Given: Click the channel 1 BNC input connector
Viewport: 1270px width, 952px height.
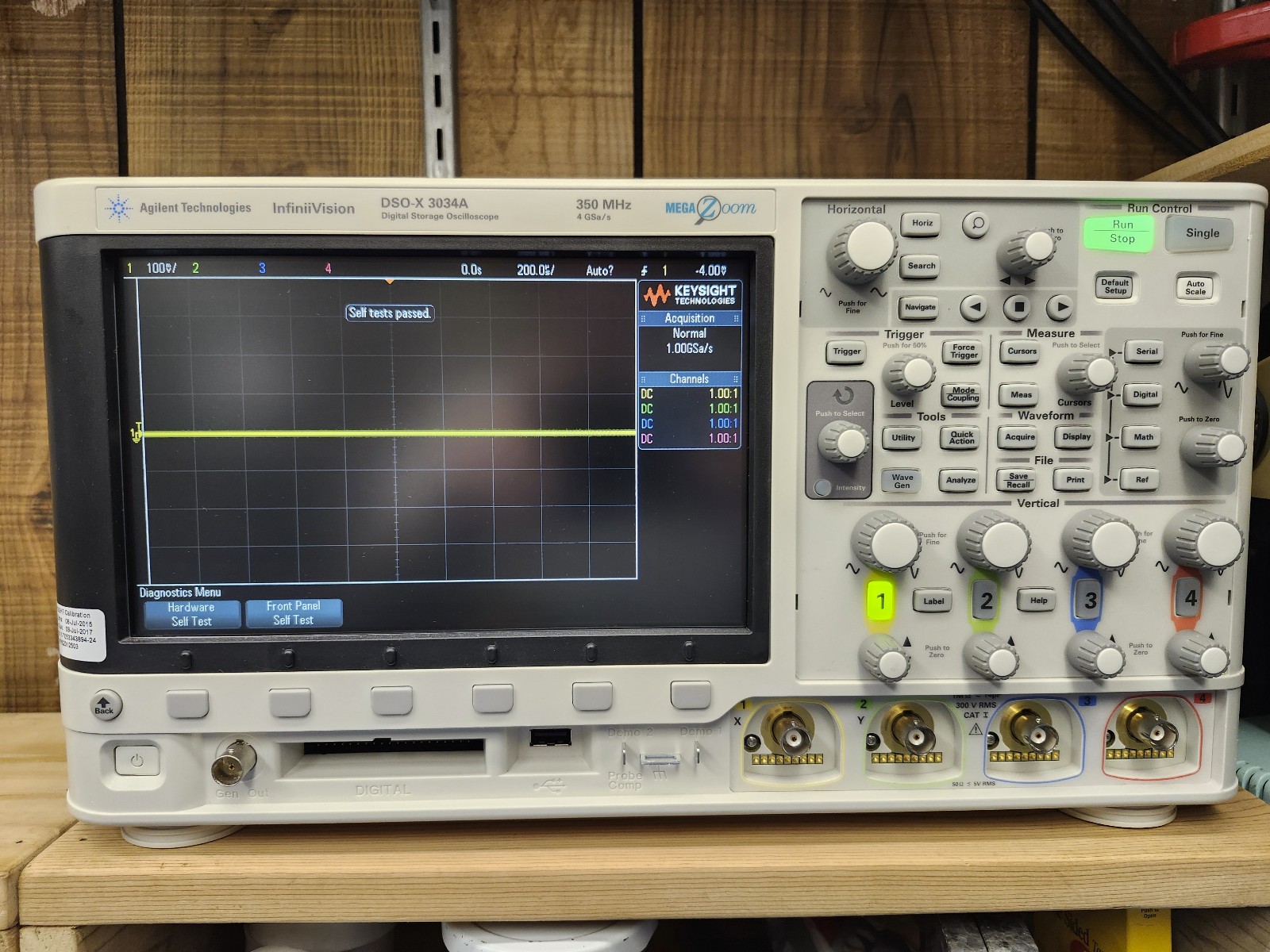Looking at the screenshot, I should click(787, 735).
